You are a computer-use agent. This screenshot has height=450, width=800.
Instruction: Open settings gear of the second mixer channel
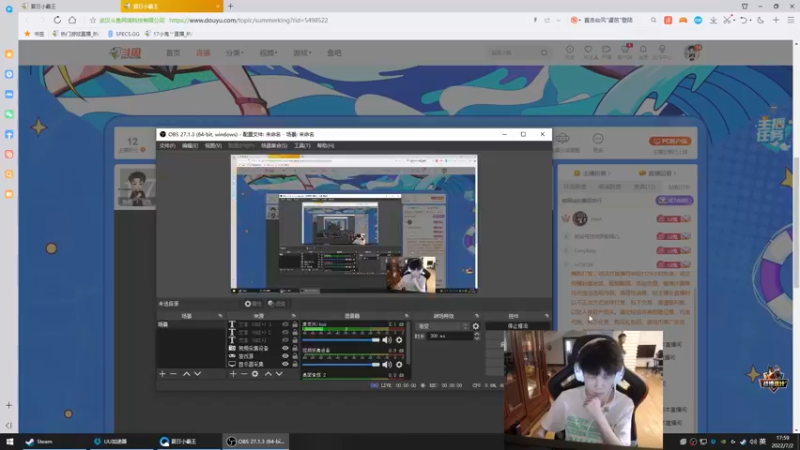399,364
